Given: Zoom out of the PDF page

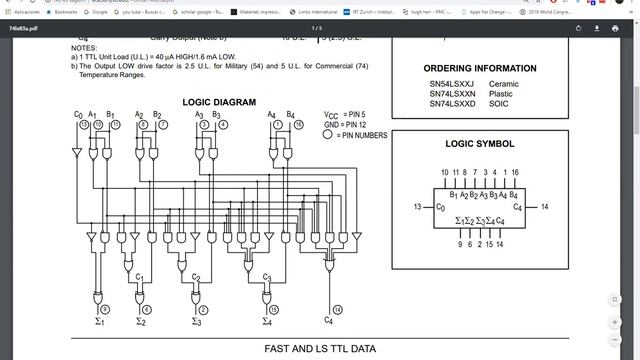Looking at the screenshot, I should (x=615, y=340).
